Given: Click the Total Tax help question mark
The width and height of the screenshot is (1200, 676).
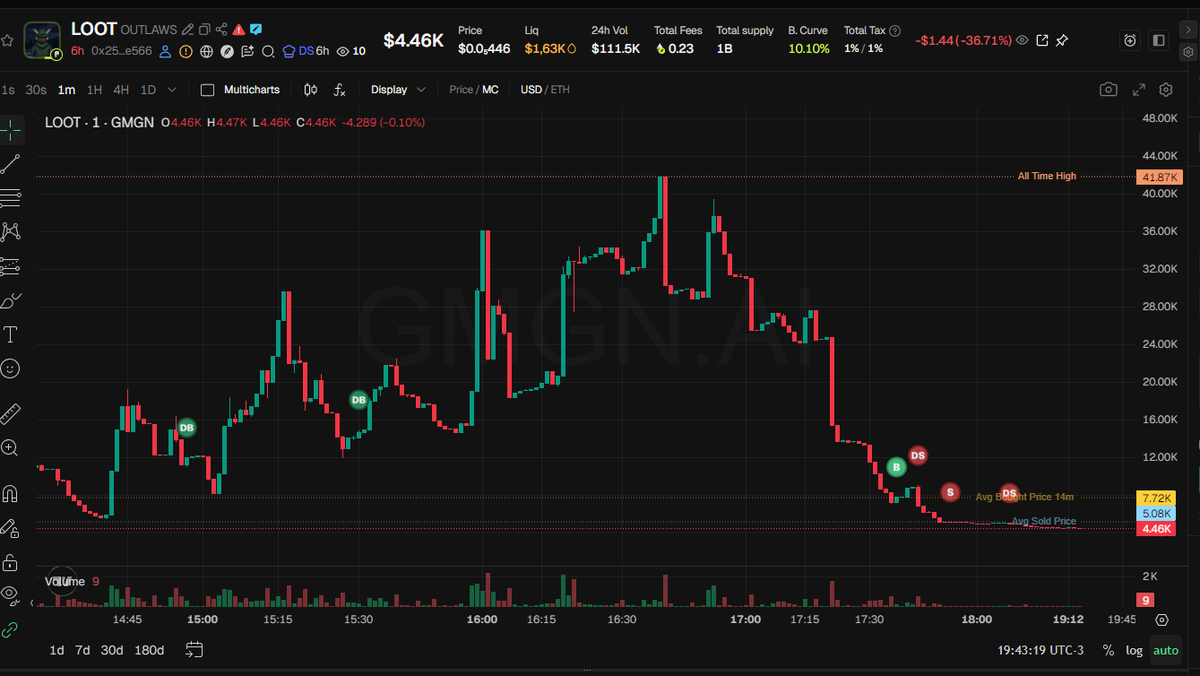Looking at the screenshot, I should click(x=894, y=31).
